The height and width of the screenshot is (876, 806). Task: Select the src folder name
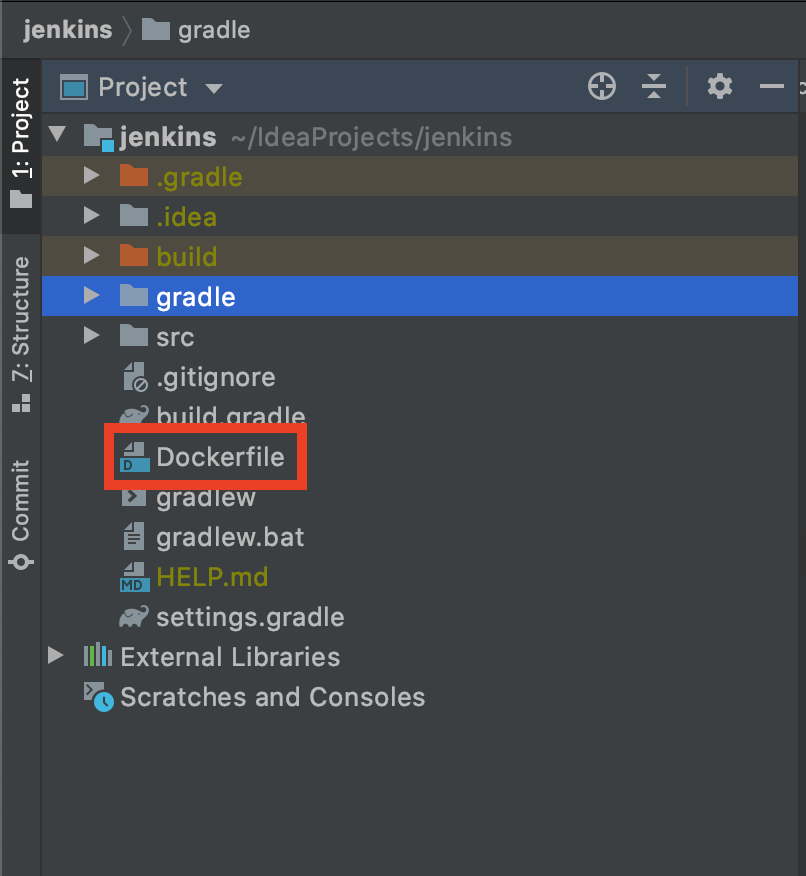click(175, 338)
